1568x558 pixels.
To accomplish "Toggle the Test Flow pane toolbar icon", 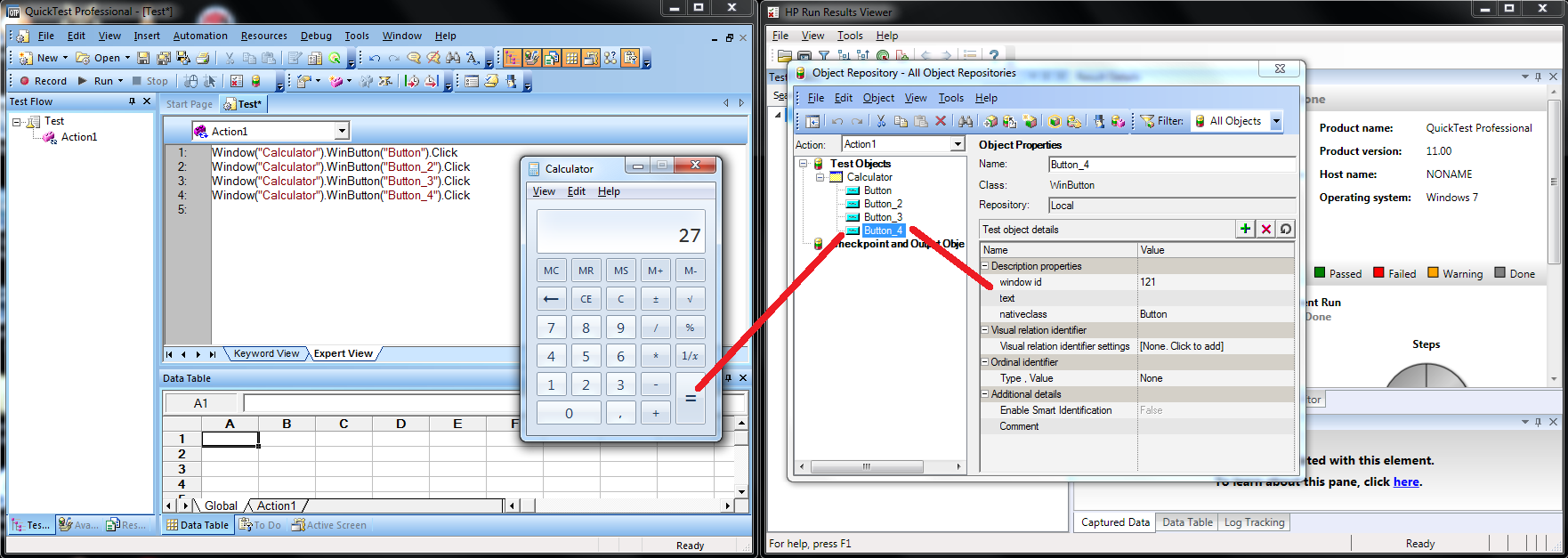I will [512, 58].
